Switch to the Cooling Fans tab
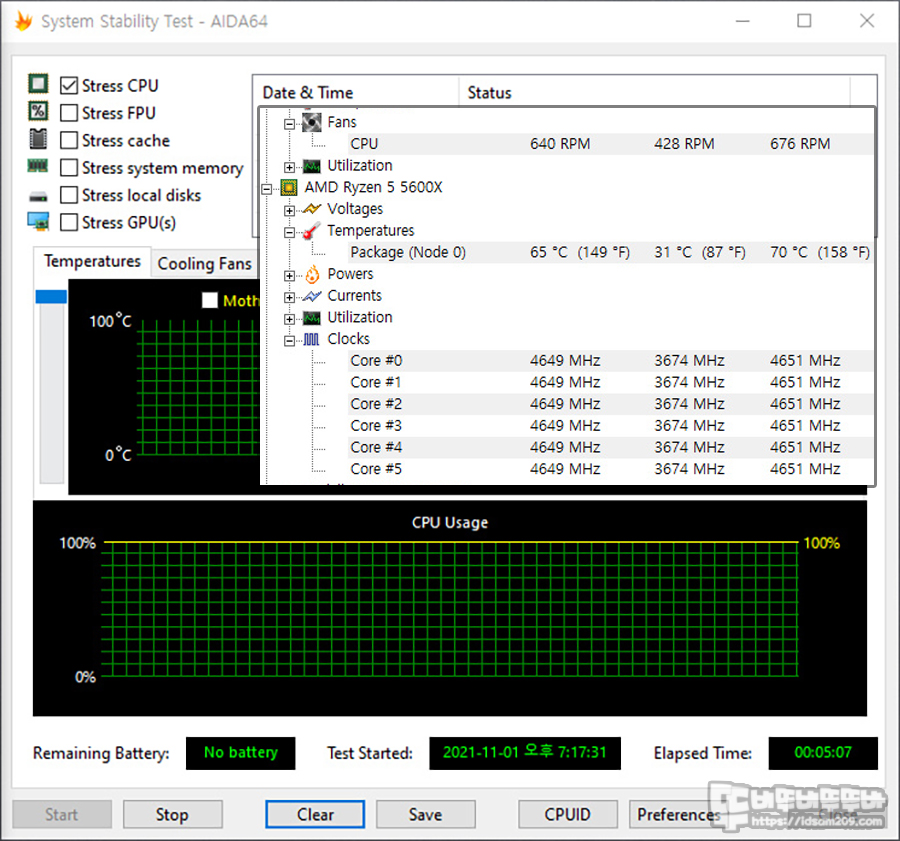The image size is (900, 841). [x=204, y=263]
